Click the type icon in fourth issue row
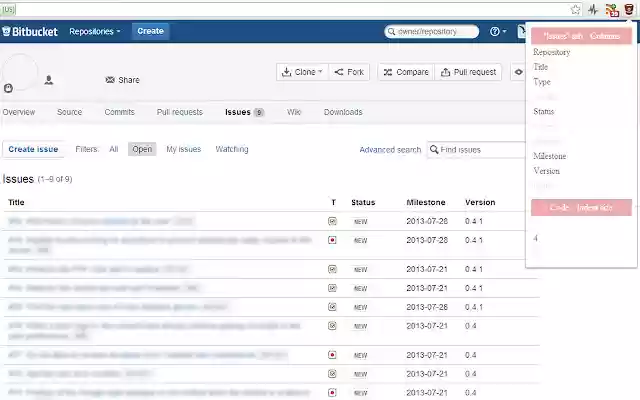640x400 pixels. [332, 288]
